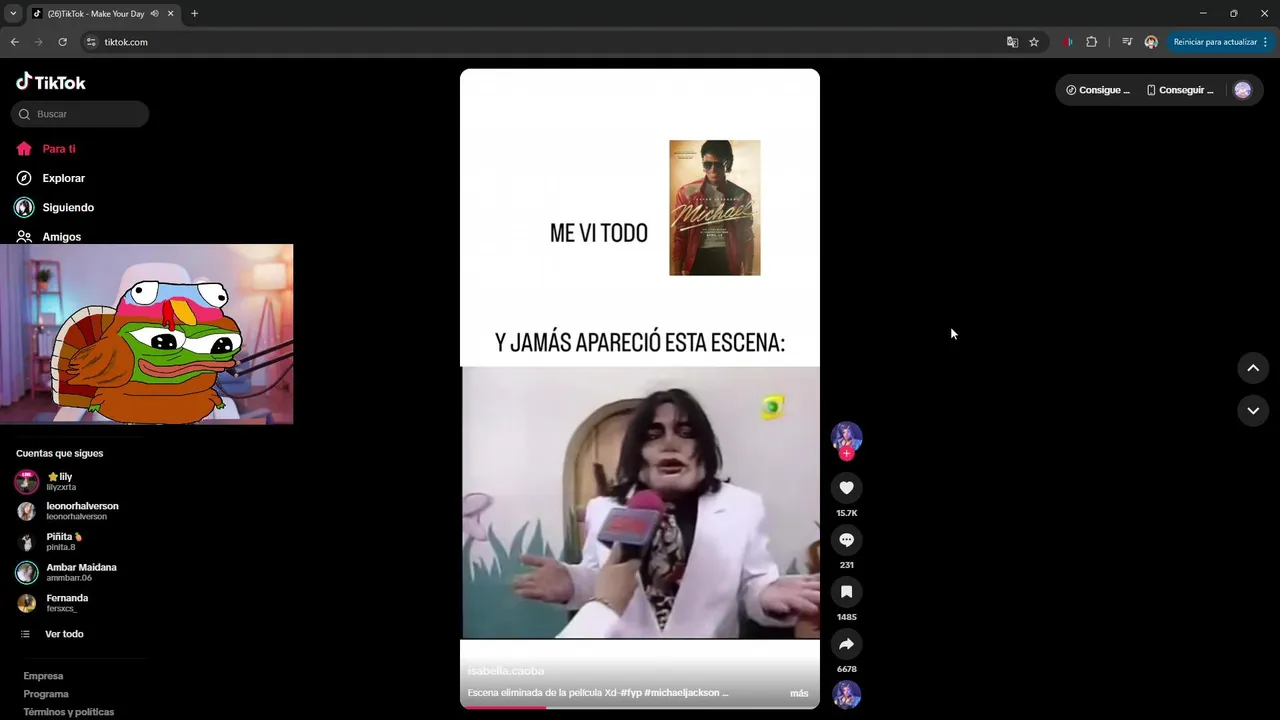
Task: Click the red sound extension icon
Action: (1068, 42)
